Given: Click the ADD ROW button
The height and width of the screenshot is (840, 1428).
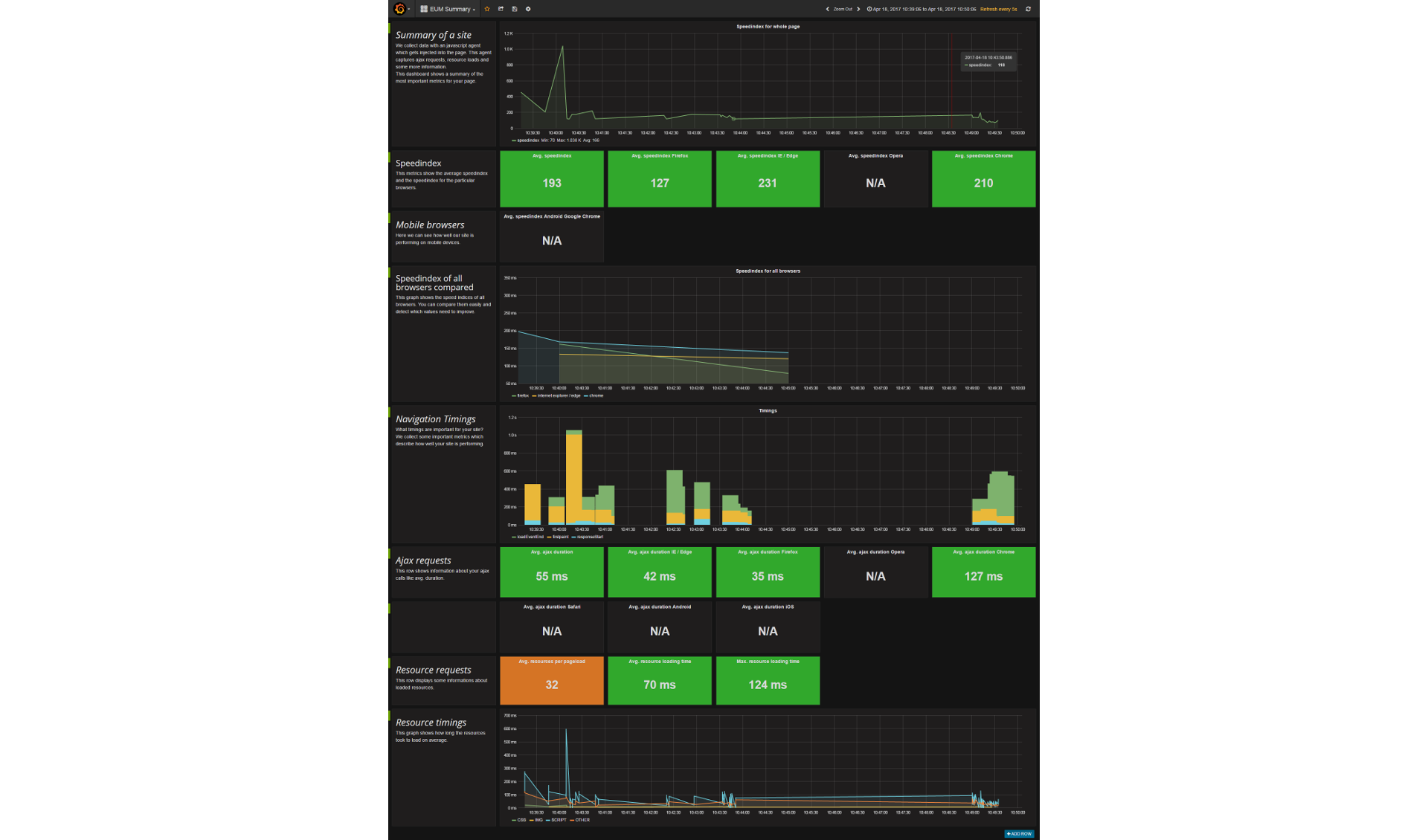Looking at the screenshot, I should [x=1019, y=833].
